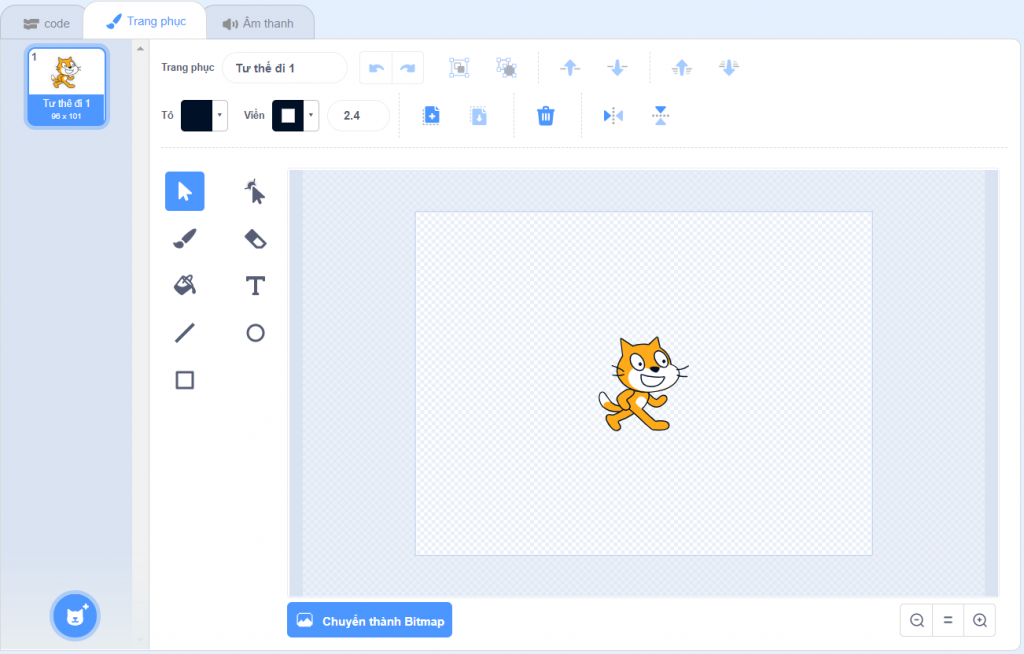Redo the costume edit
The width and height of the screenshot is (1024, 654).
pos(408,68)
